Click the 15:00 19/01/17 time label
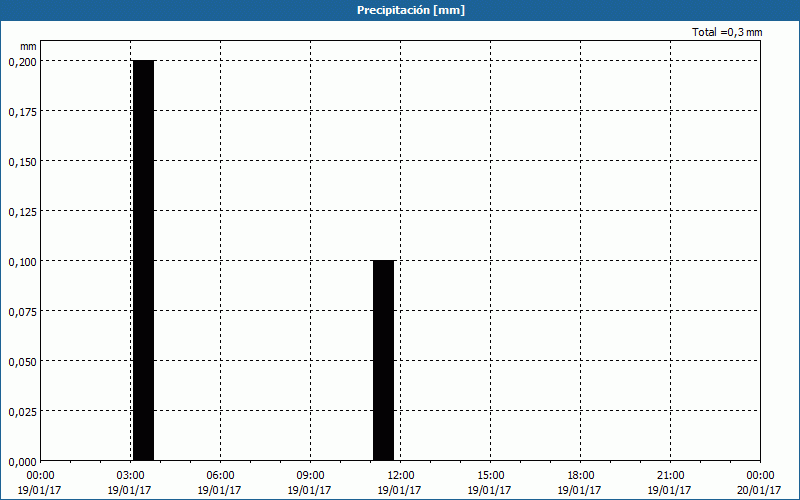800x500 pixels. [x=490, y=483]
